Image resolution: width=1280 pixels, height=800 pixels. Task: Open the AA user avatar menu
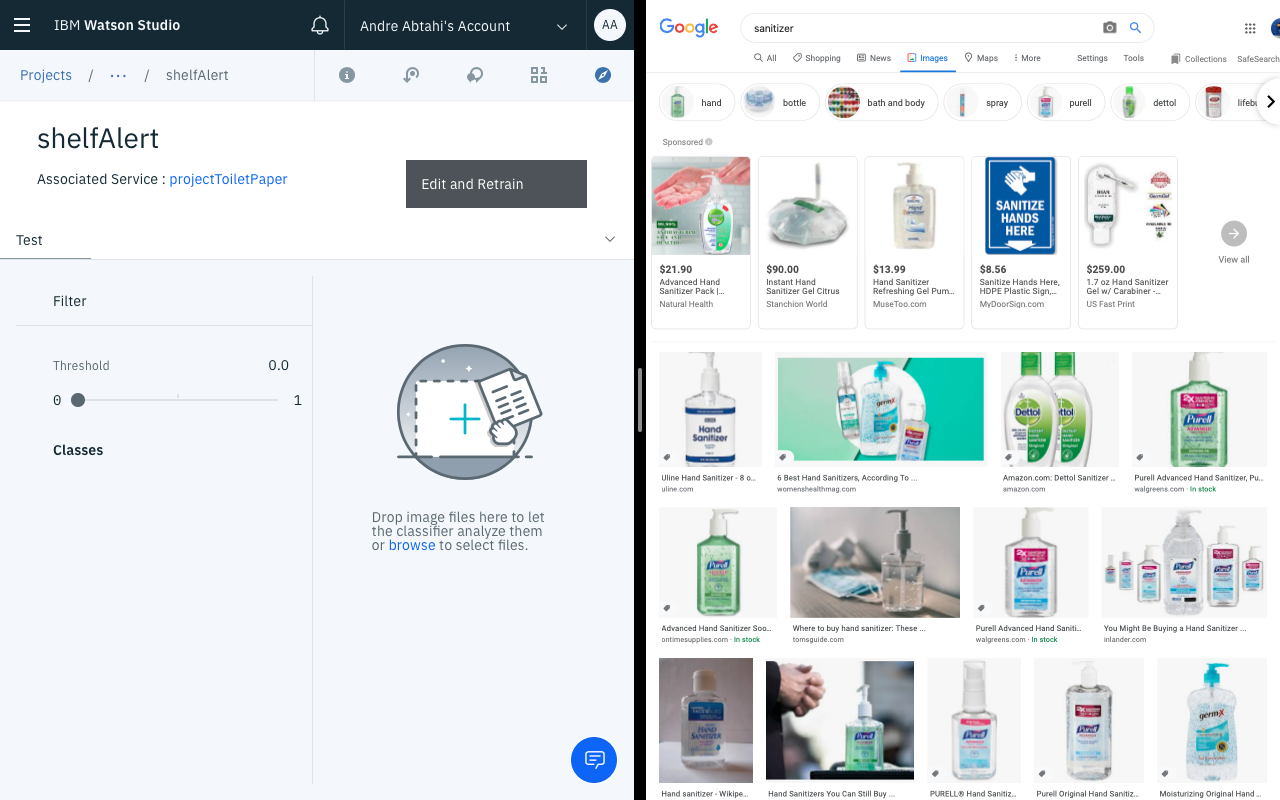(x=610, y=25)
